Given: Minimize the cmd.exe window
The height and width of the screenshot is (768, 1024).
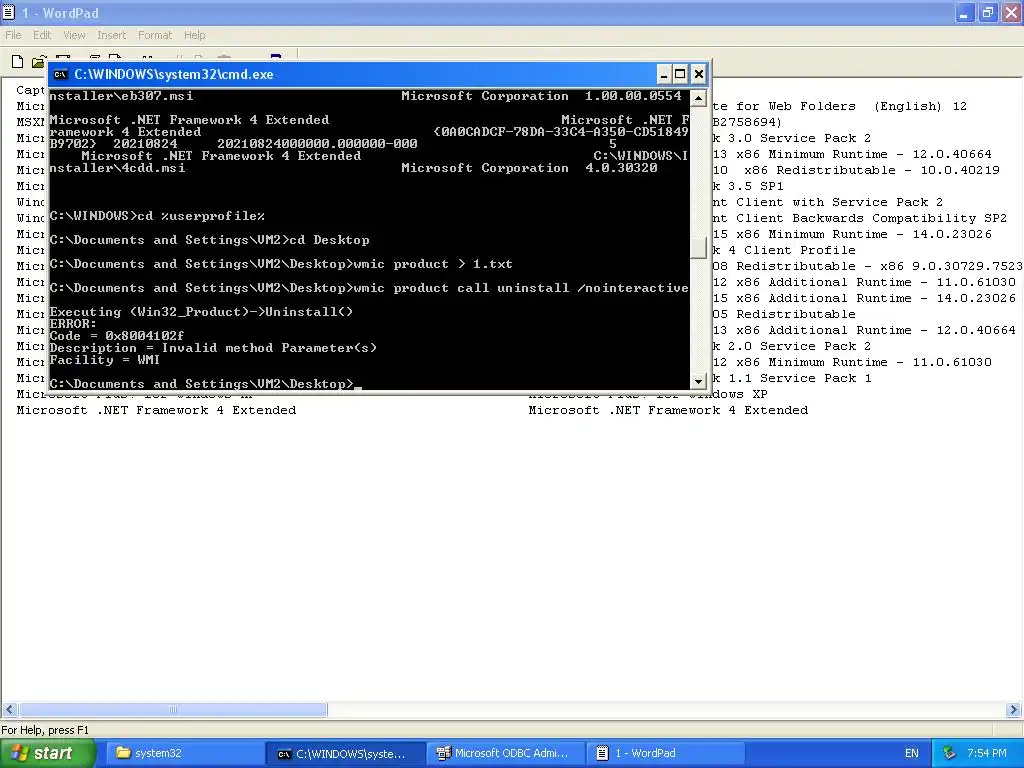Looking at the screenshot, I should point(664,74).
